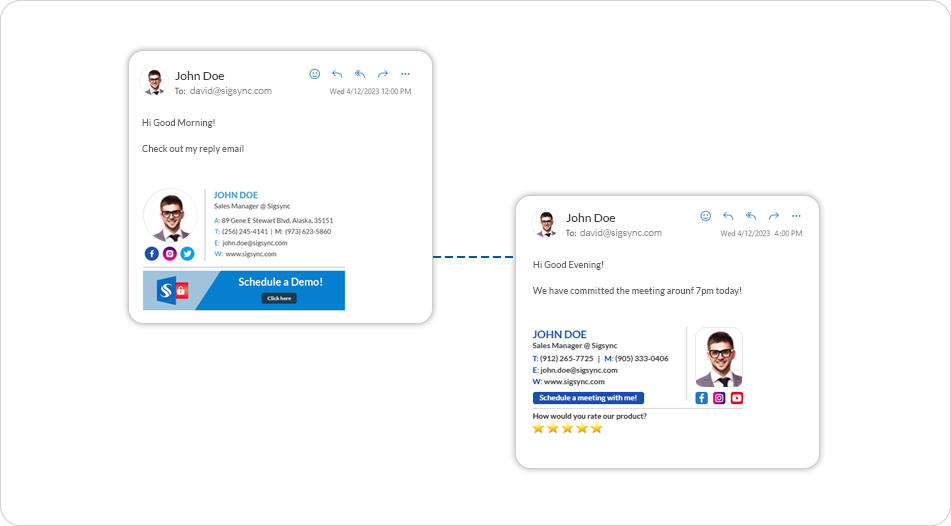
Task: Click the YouTube icon in the signature
Action: (737, 398)
